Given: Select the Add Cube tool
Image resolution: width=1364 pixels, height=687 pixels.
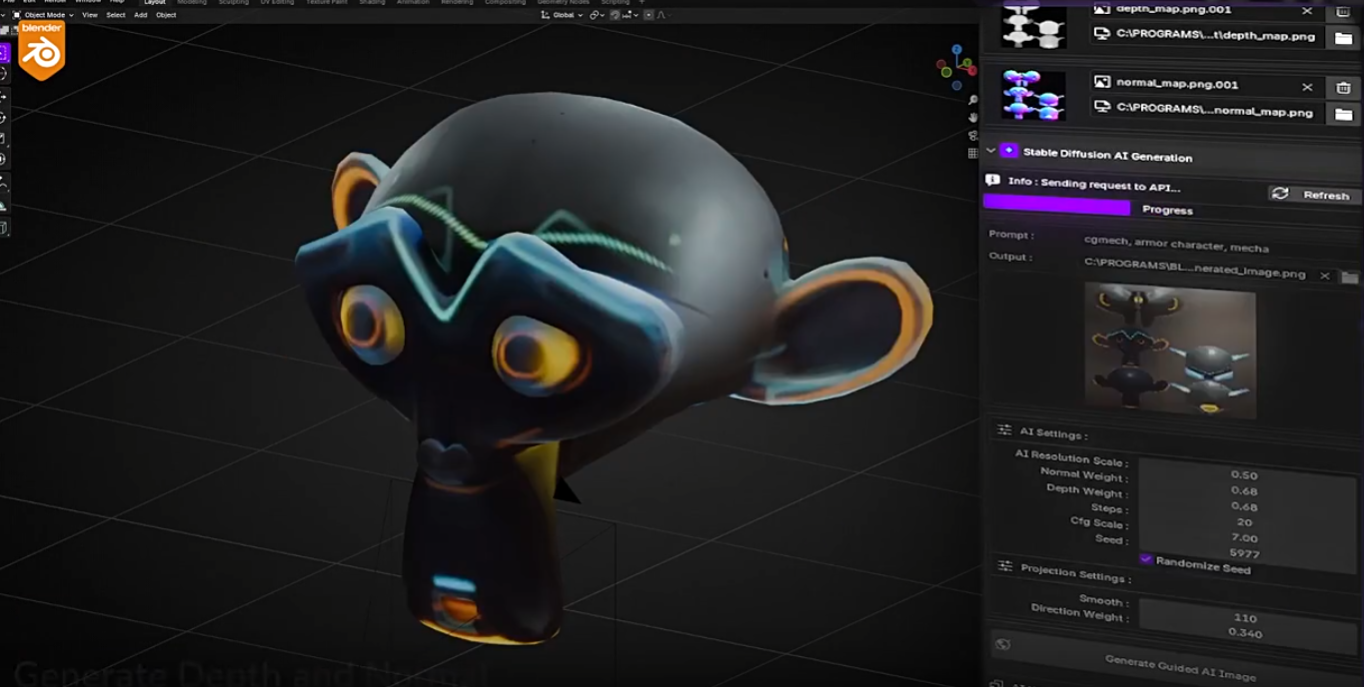Looking at the screenshot, I should (x=4, y=228).
